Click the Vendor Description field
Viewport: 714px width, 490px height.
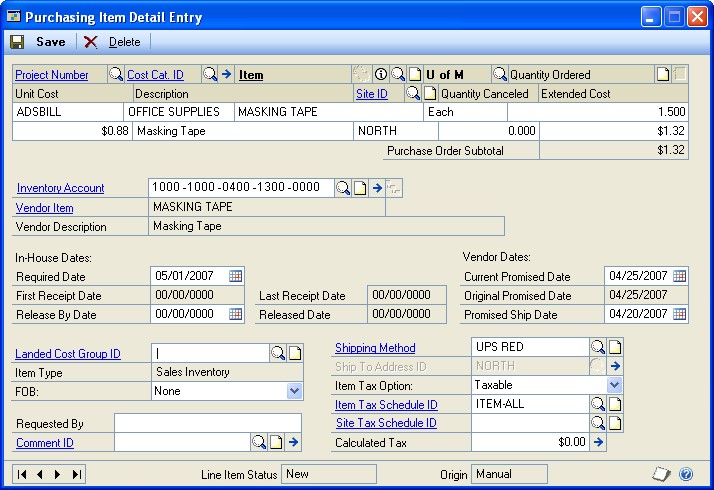[326, 226]
